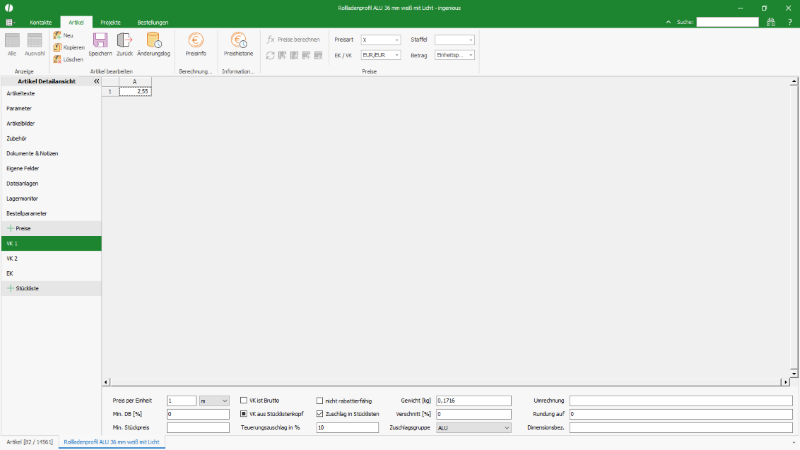Viewport: 800px width, 450px height.
Task: Open help with the question mark
Action: coord(789,22)
